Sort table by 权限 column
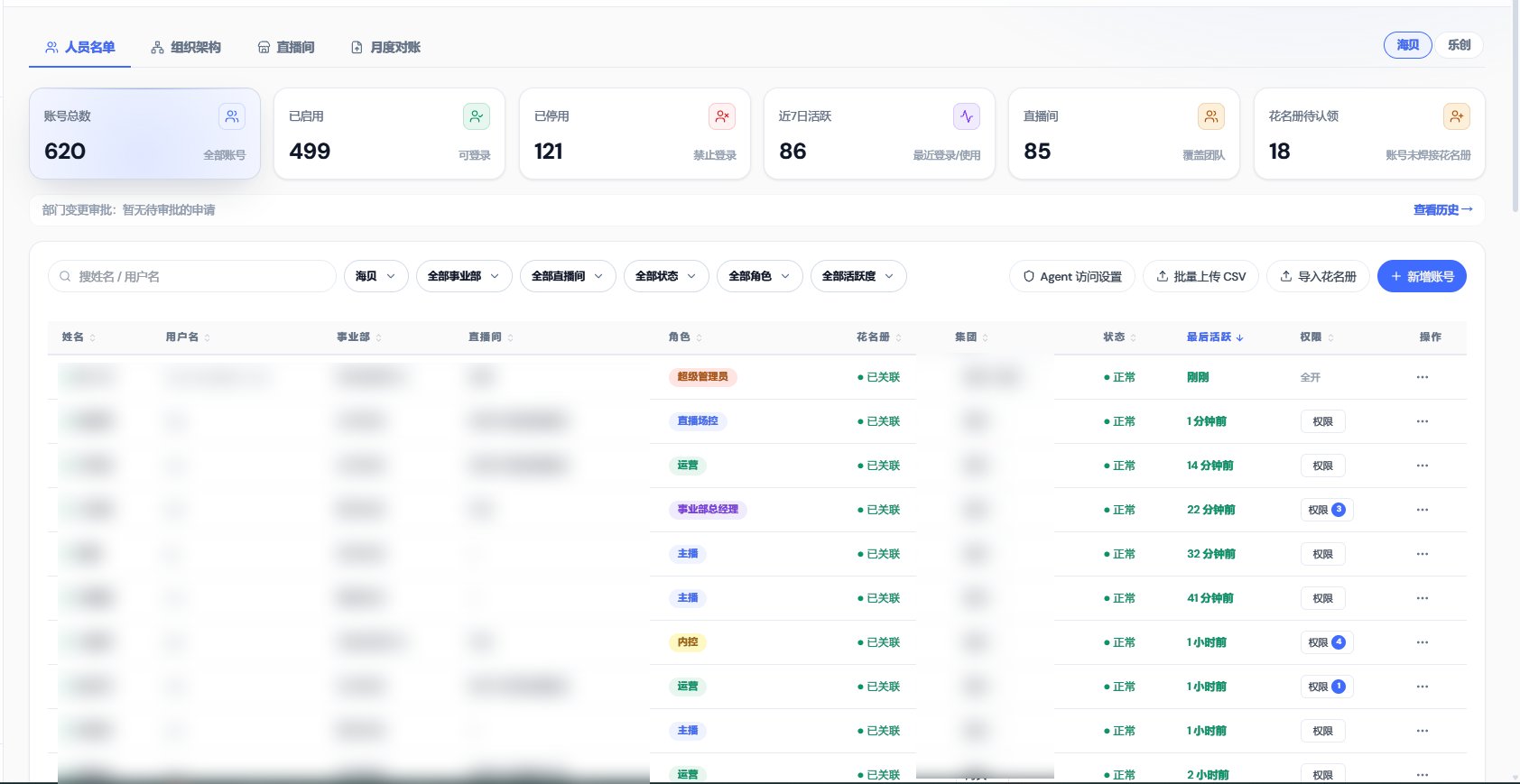Viewport: 1520px width, 784px height. pos(1317,337)
